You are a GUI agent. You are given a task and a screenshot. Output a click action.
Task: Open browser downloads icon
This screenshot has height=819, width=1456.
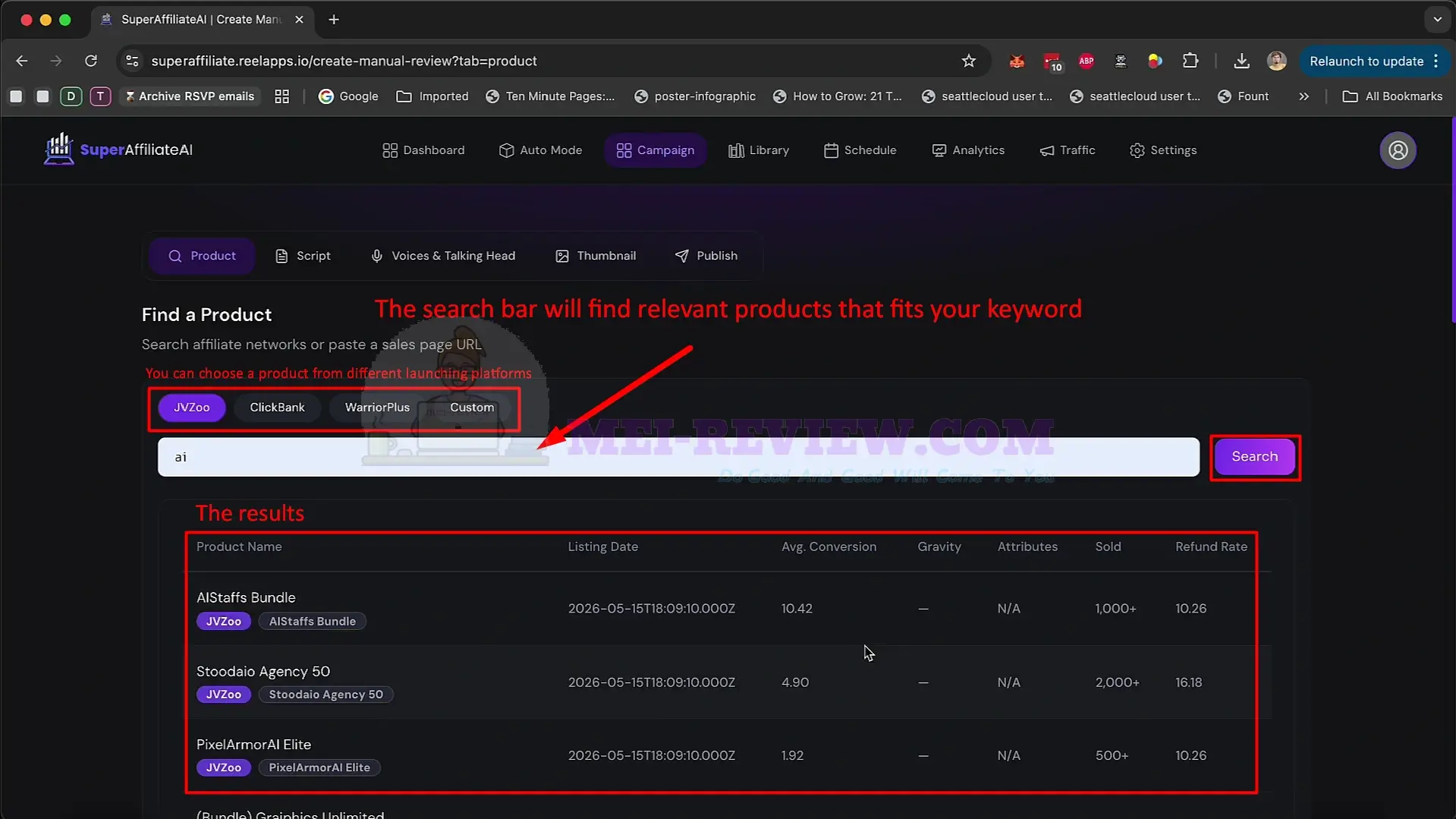click(1241, 61)
